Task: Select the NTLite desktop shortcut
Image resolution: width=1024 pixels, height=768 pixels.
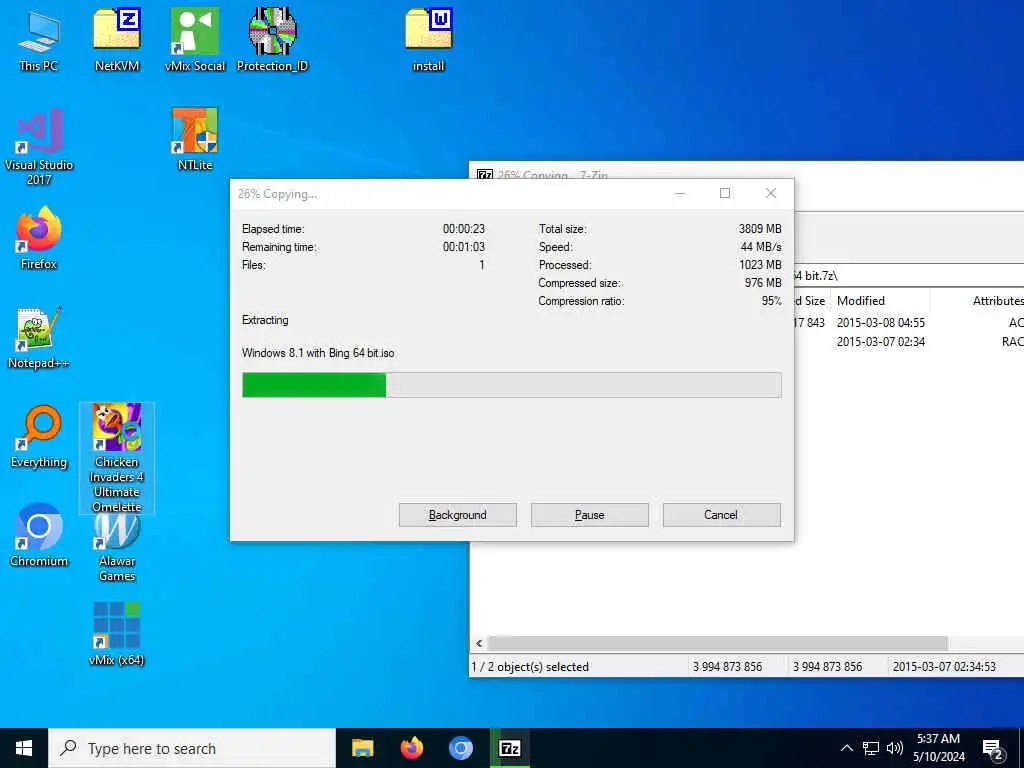Action: (x=195, y=140)
